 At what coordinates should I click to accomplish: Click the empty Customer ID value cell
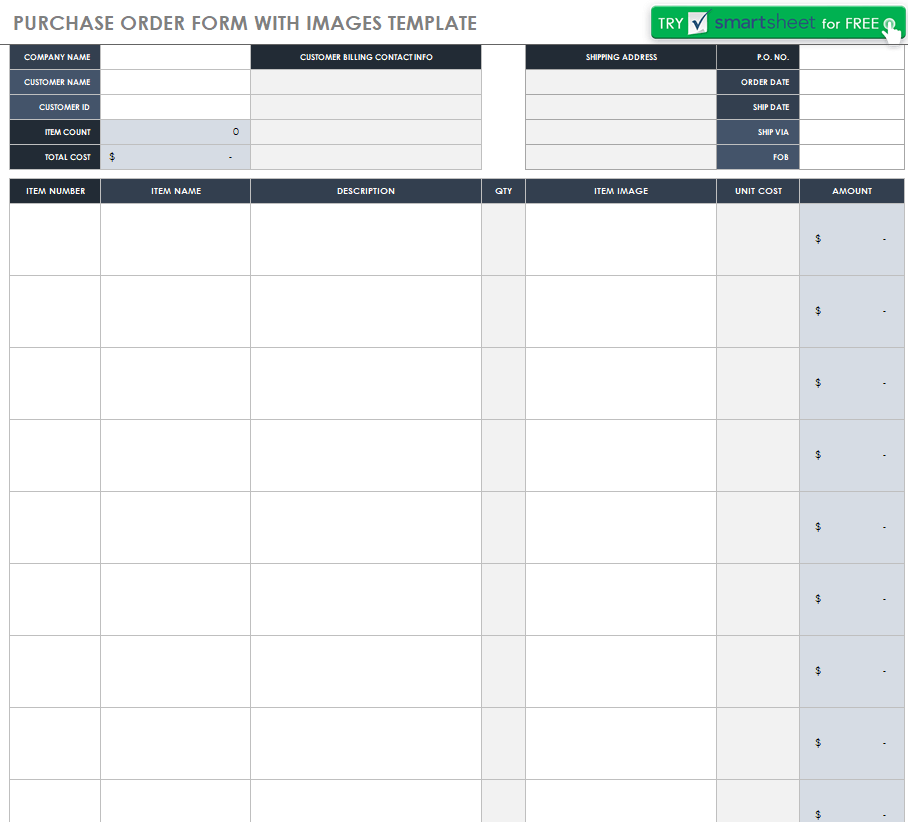(175, 107)
